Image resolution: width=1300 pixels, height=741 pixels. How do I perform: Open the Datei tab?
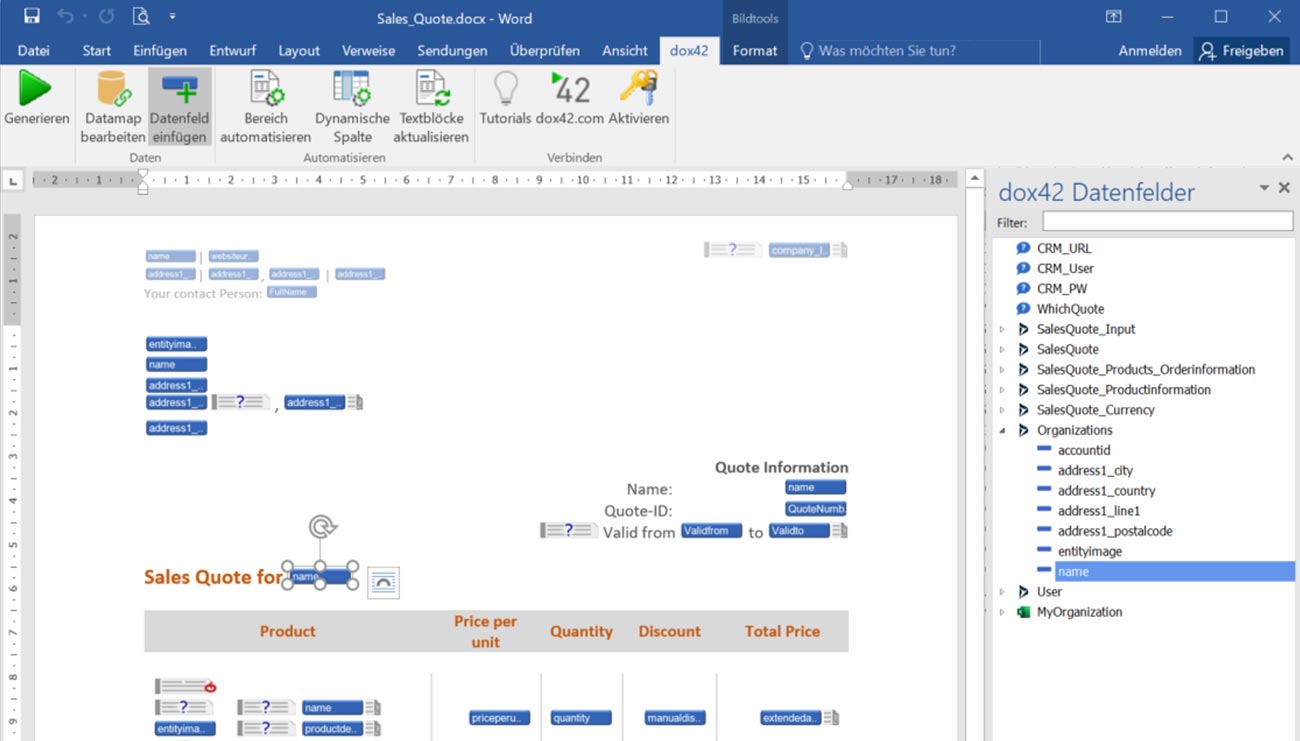point(33,50)
